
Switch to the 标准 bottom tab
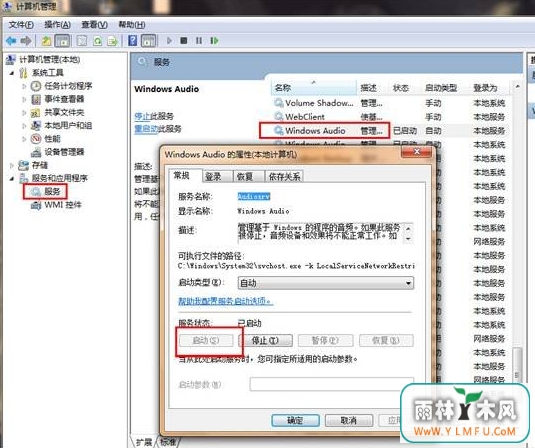[x=168, y=442]
